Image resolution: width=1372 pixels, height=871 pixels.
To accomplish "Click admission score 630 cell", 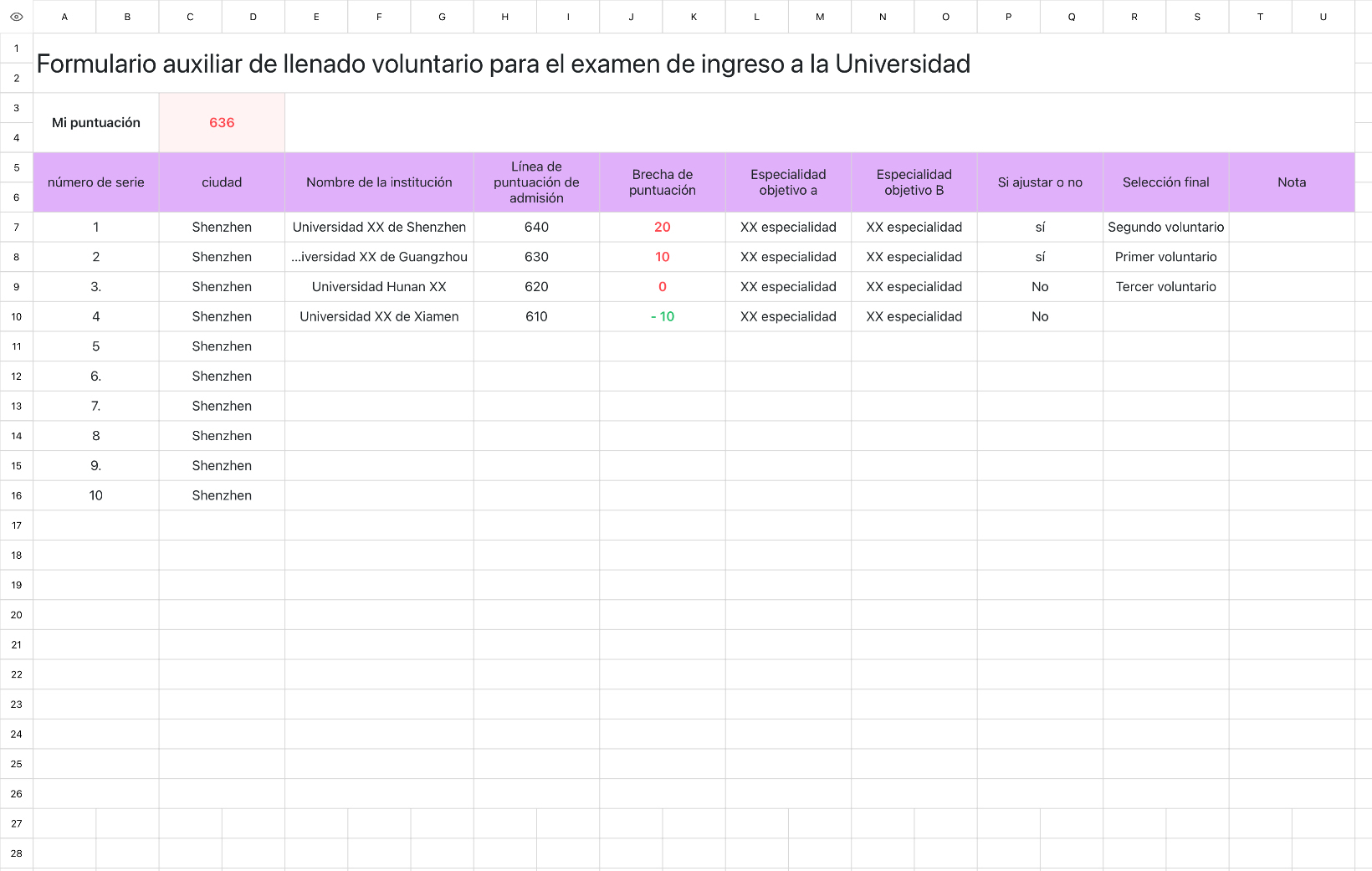I will [536, 257].
